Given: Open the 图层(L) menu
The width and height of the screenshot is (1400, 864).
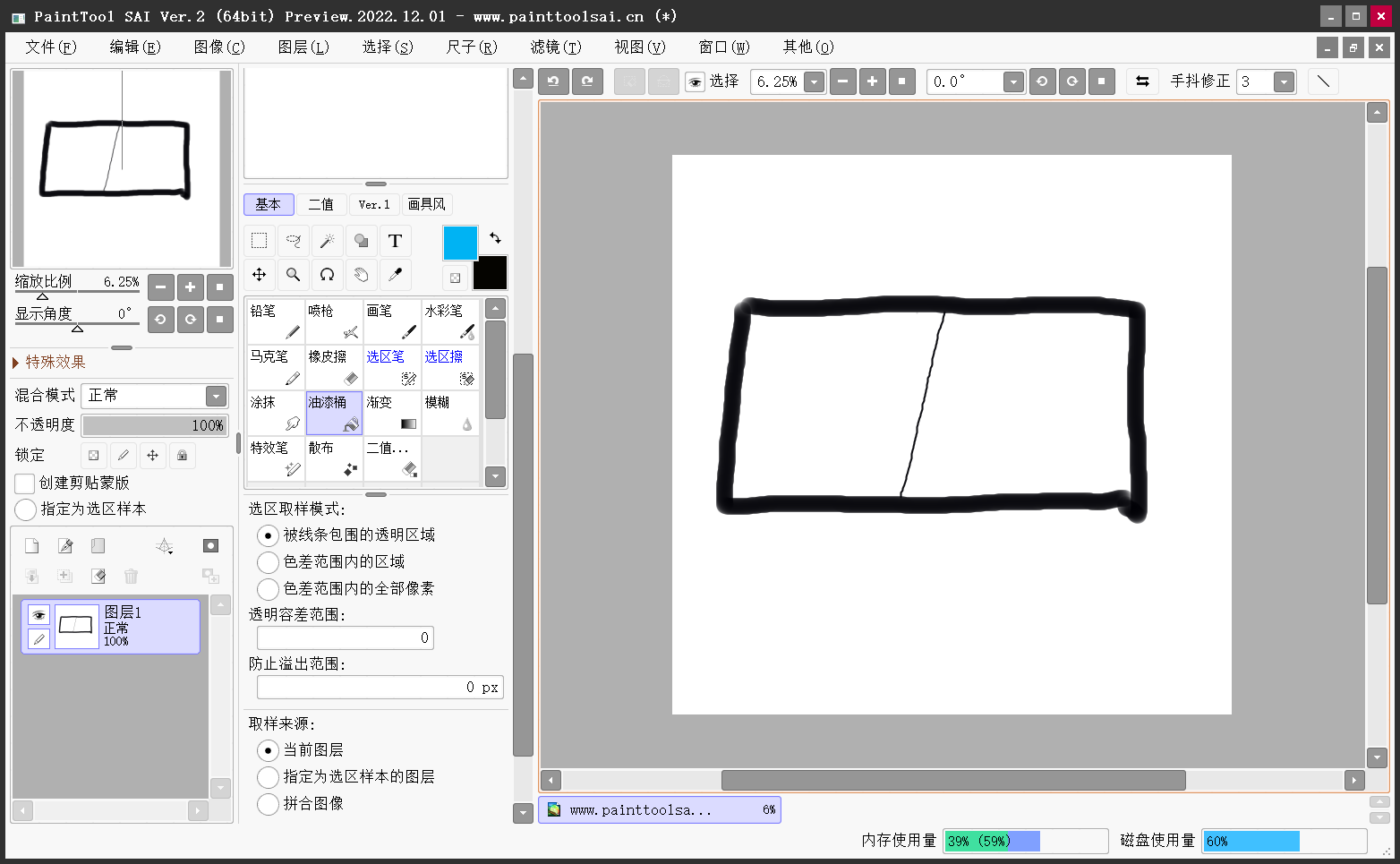Looking at the screenshot, I should pos(303,47).
